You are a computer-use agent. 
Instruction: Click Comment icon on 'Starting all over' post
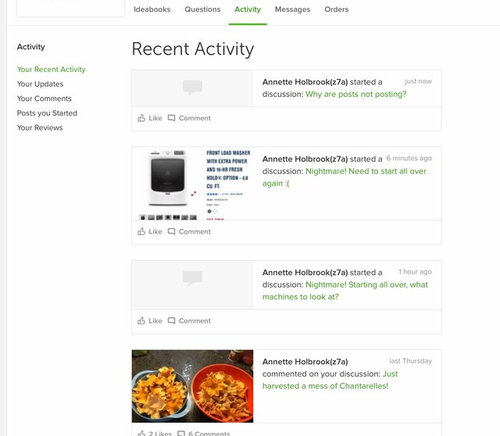[171, 321]
